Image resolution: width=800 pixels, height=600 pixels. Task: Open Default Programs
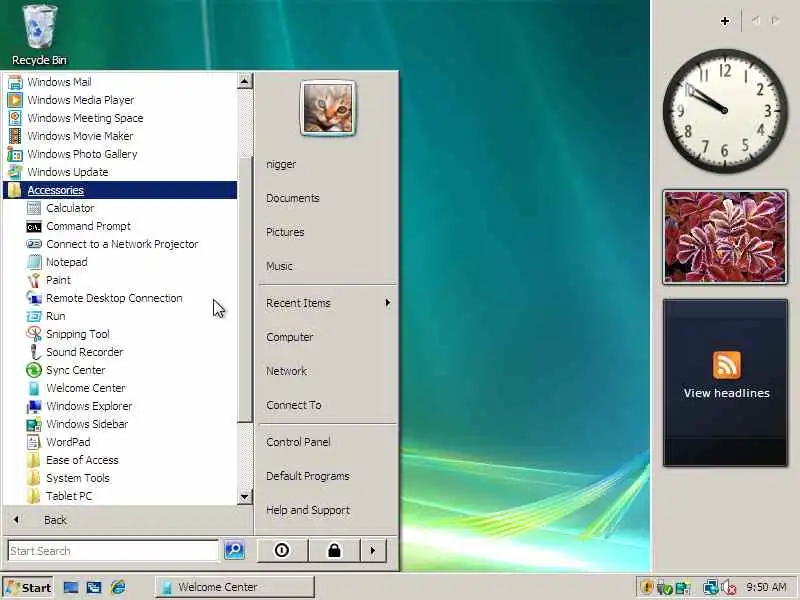pos(328,476)
